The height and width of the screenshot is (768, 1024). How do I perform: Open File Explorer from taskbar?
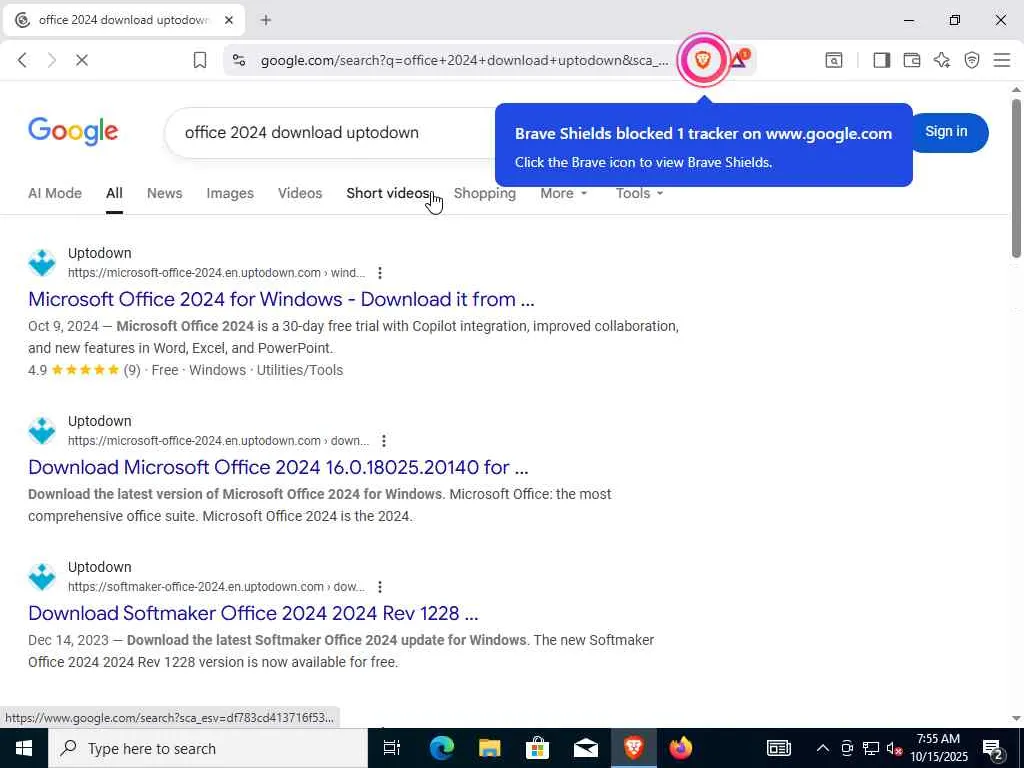[489, 748]
